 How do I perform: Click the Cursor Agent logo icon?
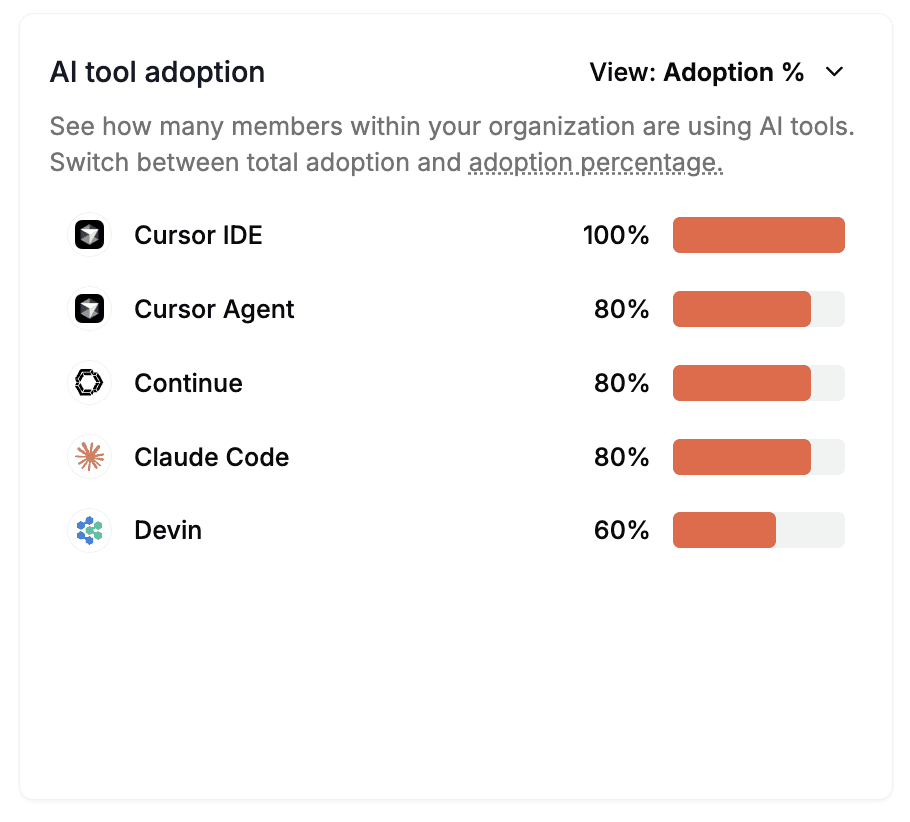tap(90, 309)
